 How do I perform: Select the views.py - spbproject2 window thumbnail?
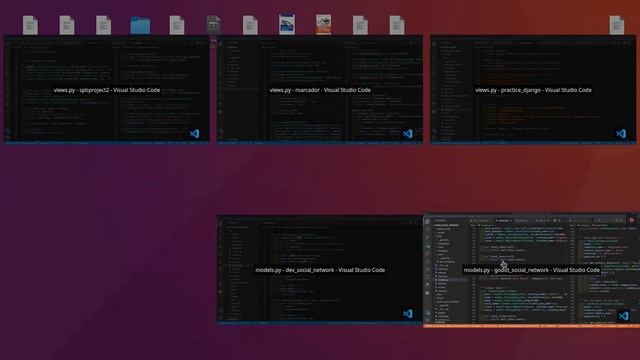(x=107, y=89)
